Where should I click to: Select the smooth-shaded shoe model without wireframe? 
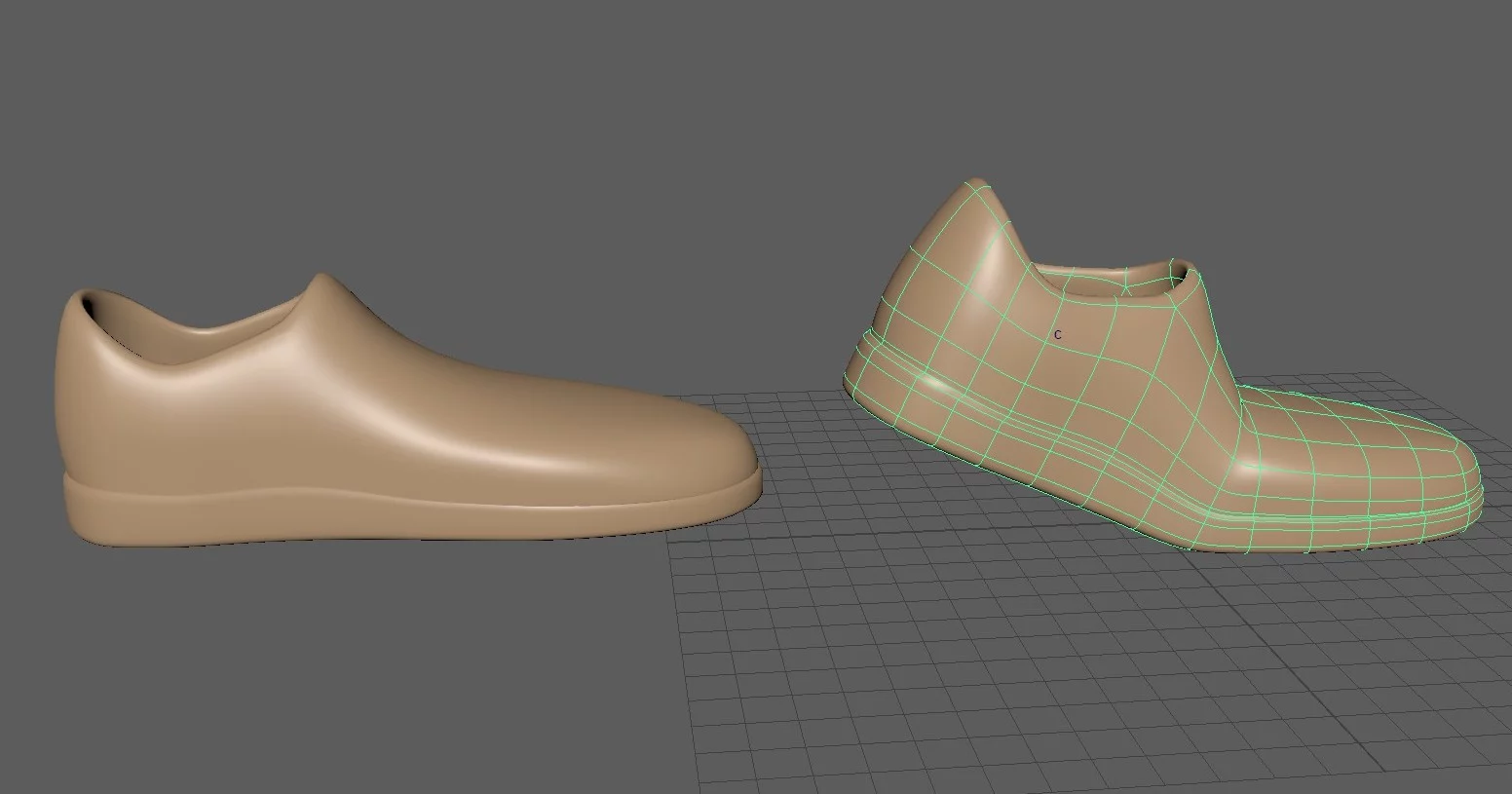409,409
